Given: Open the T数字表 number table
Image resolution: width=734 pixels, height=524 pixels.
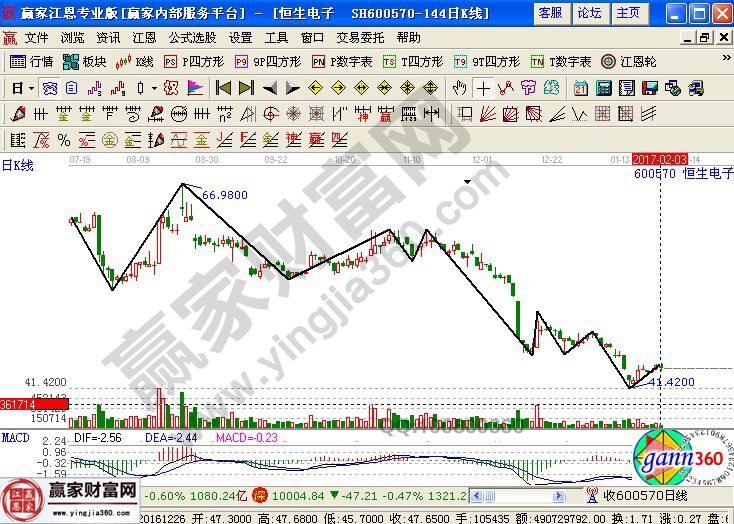Looking at the screenshot, I should tap(560, 62).
